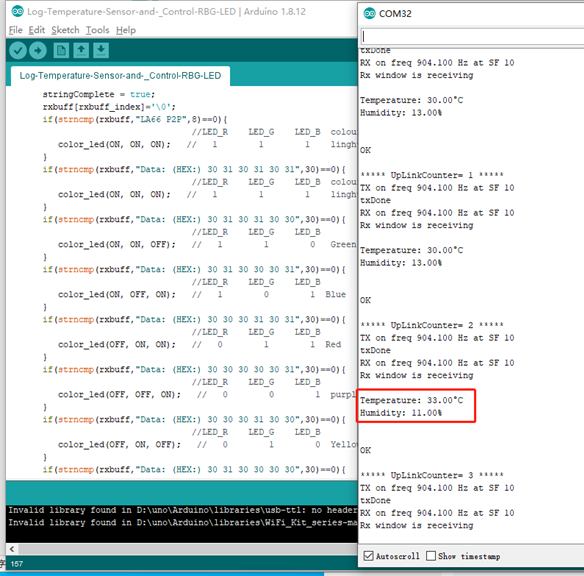Enable the Show timestamp checkbox
584x576 pixels.
[431, 556]
